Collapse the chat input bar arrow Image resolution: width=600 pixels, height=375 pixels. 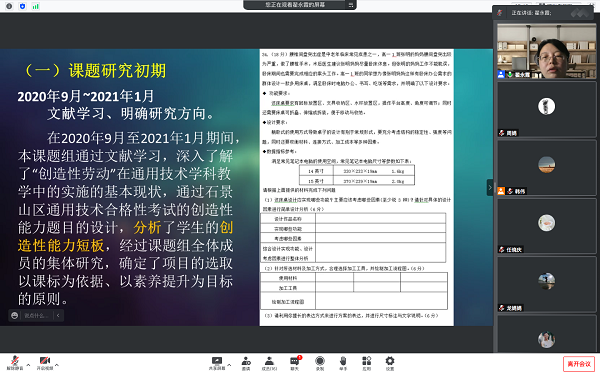[58, 315]
